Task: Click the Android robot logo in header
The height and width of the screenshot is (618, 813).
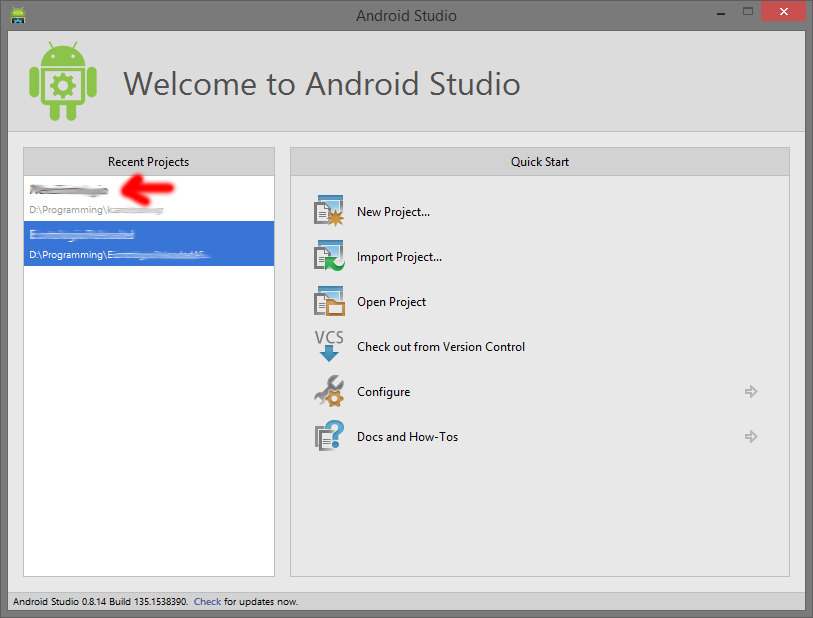Action: pyautogui.click(x=63, y=81)
